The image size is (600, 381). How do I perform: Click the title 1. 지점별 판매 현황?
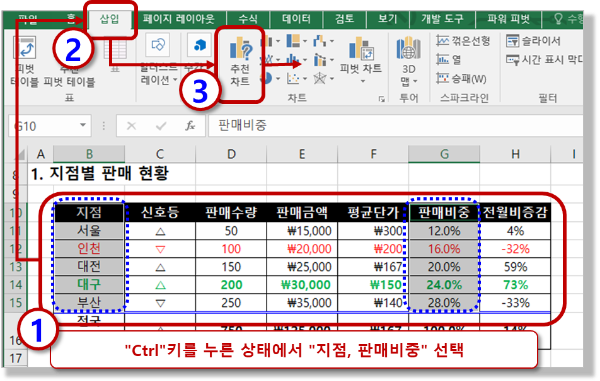point(99,174)
